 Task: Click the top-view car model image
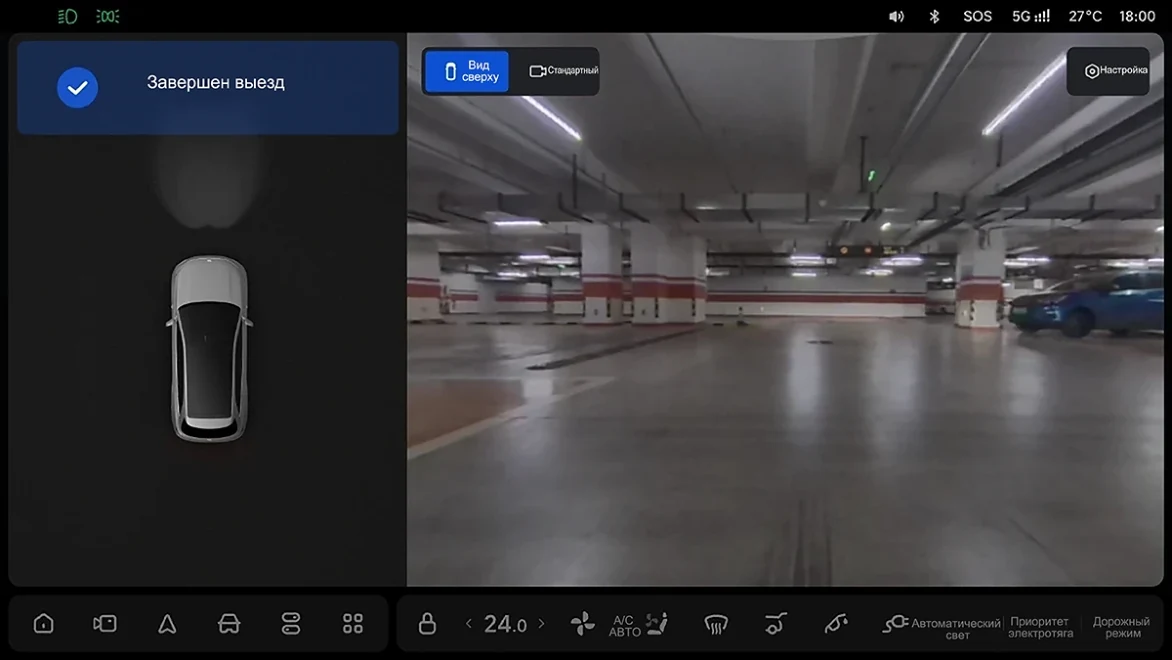pos(209,348)
